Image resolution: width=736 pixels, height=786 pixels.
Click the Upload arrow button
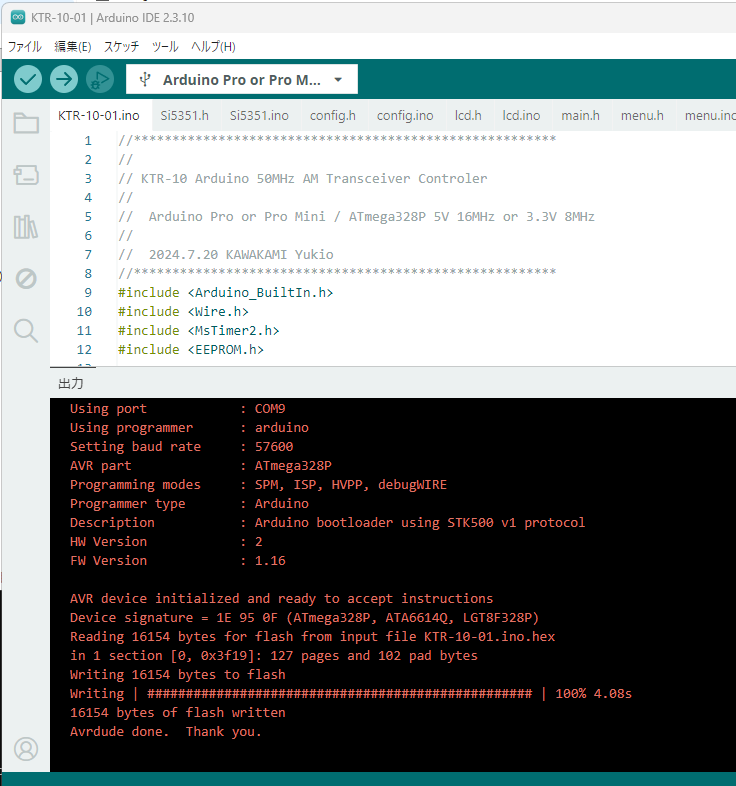pyautogui.click(x=64, y=79)
